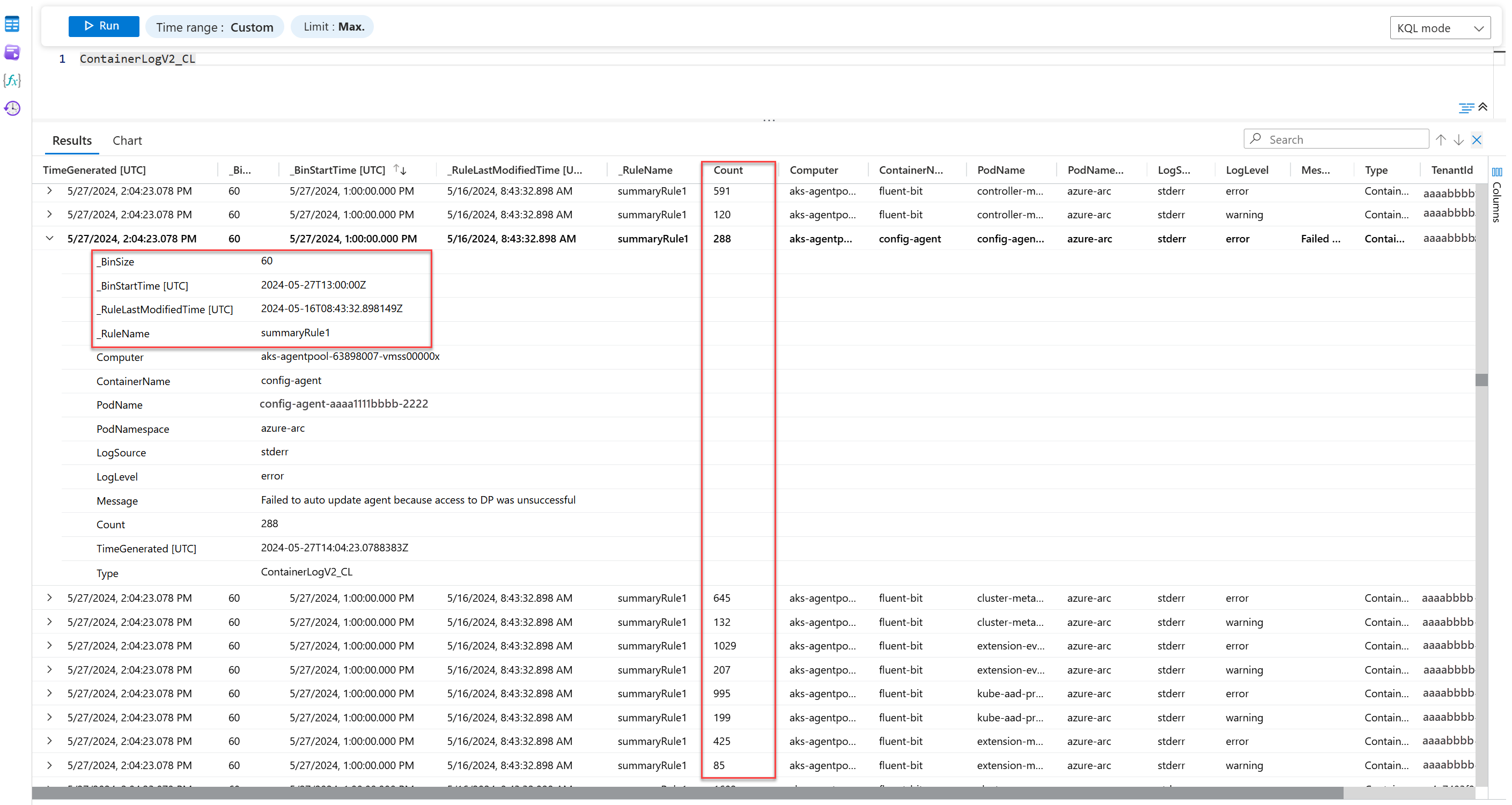Sort by TimeGenerated [UTC] column header
The height and width of the screenshot is (805, 1512).
(x=94, y=170)
